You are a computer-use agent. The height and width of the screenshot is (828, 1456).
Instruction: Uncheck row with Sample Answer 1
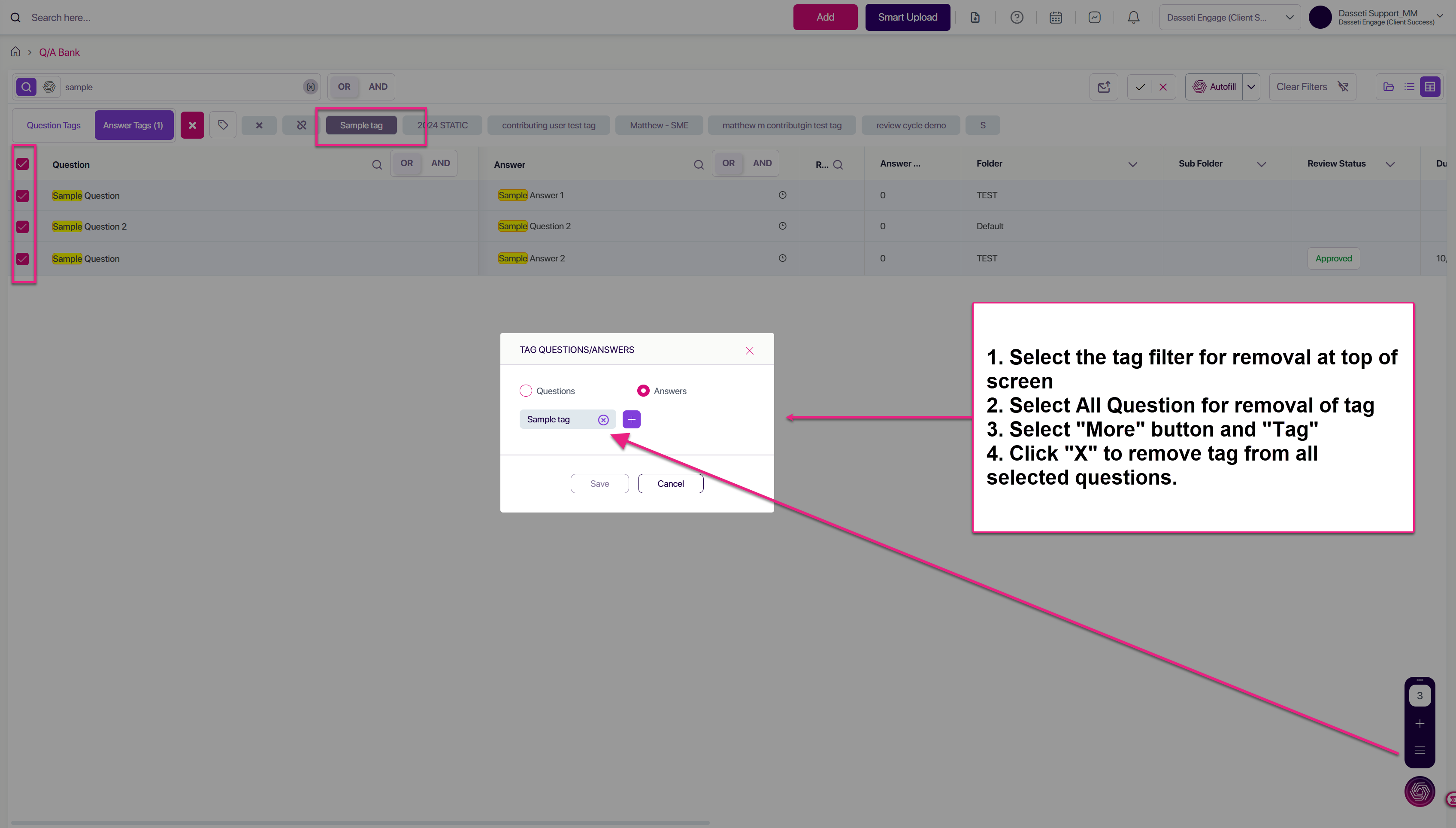pyautogui.click(x=23, y=196)
